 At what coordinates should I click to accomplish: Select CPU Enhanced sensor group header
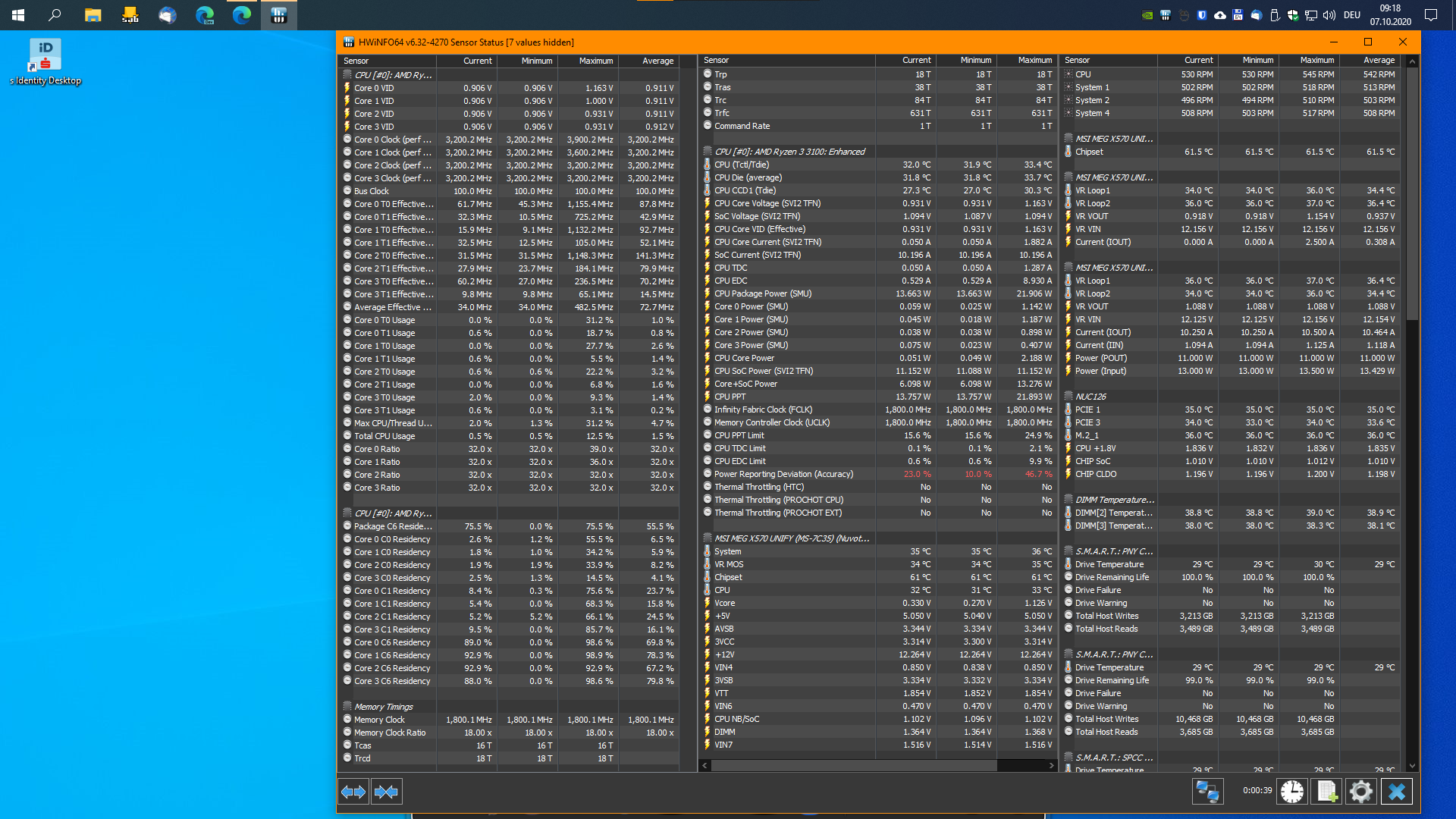coord(789,152)
